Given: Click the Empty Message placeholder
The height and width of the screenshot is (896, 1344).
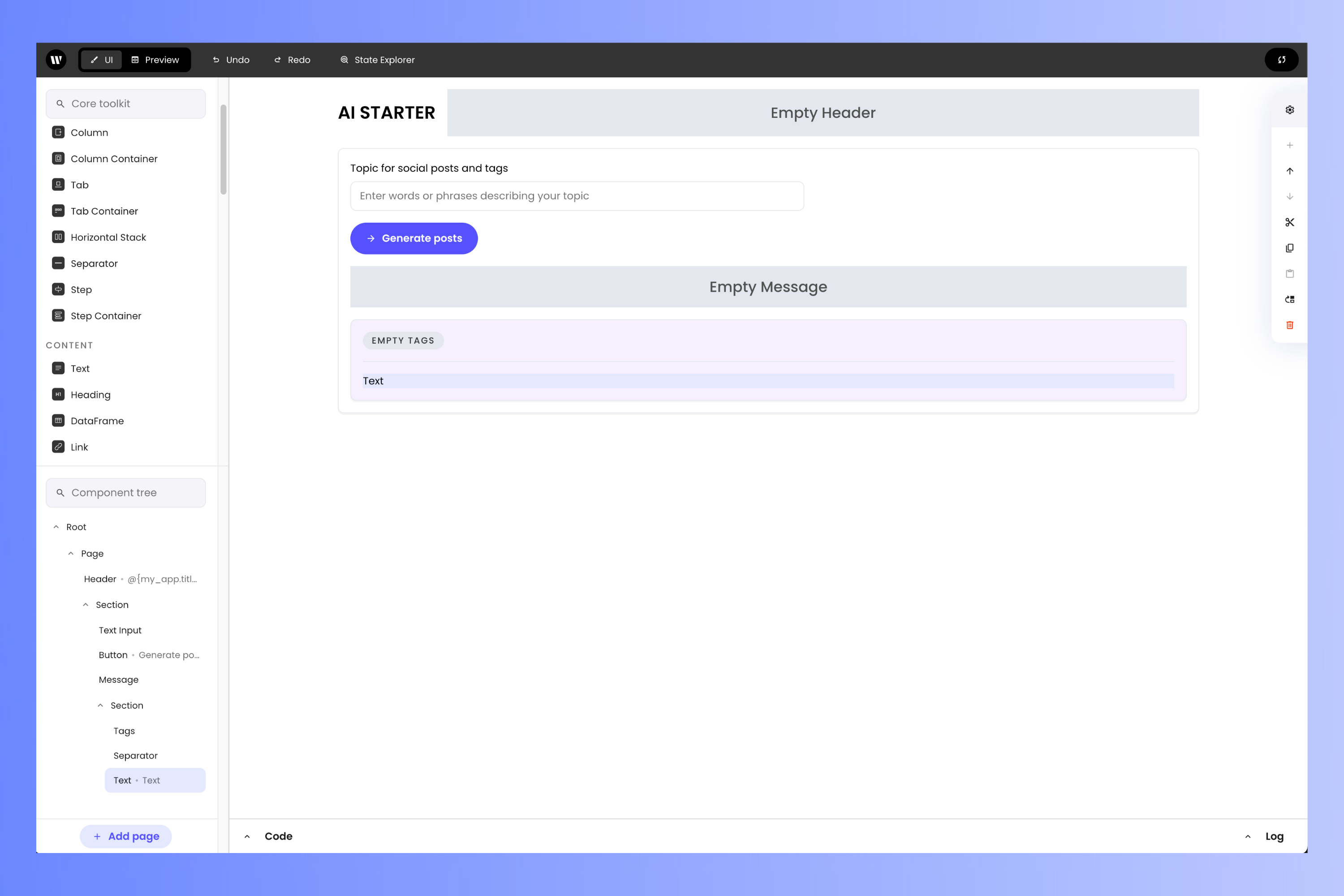Looking at the screenshot, I should tap(768, 287).
